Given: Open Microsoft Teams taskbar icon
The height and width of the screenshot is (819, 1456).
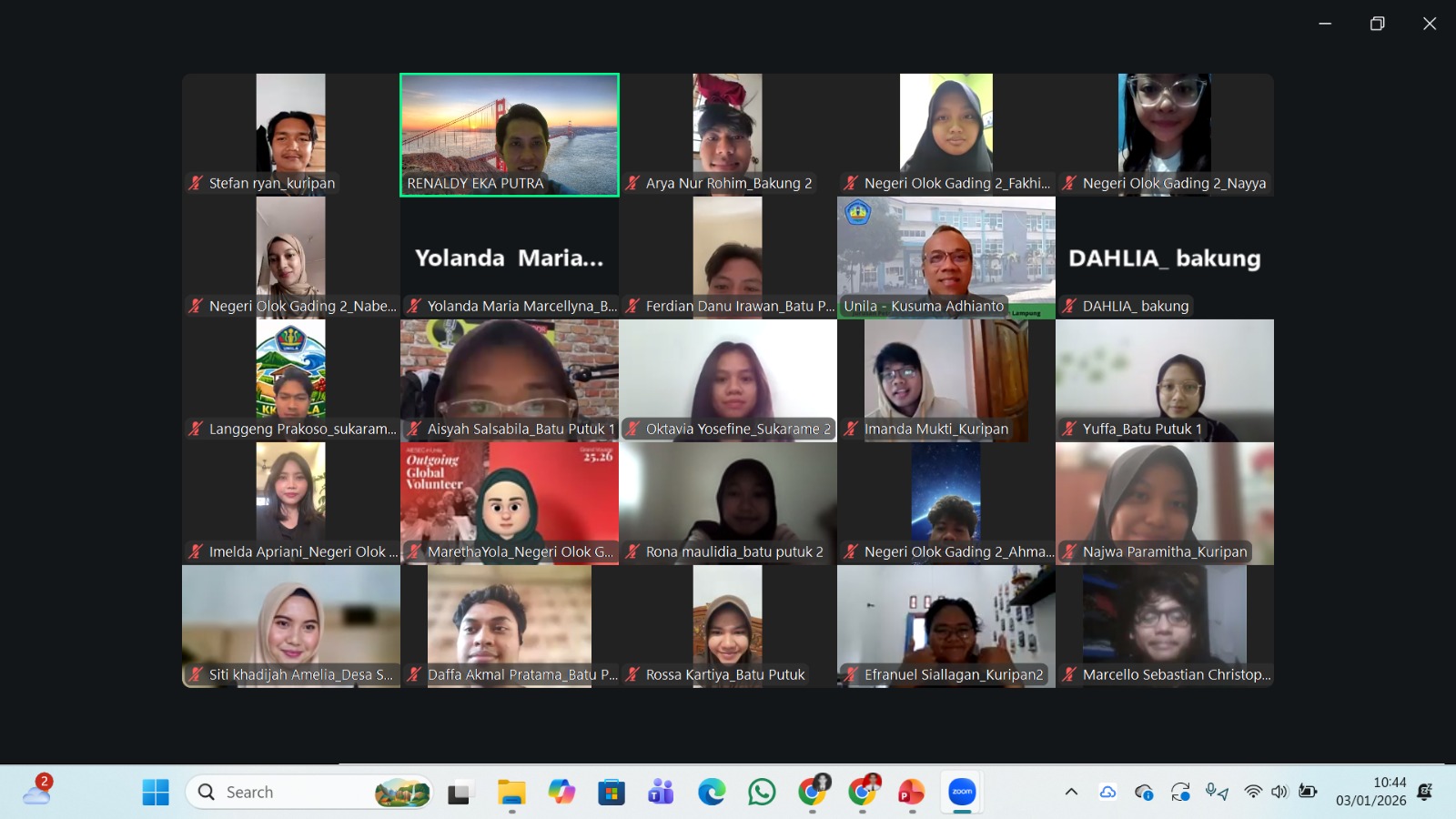Looking at the screenshot, I should pos(661,793).
